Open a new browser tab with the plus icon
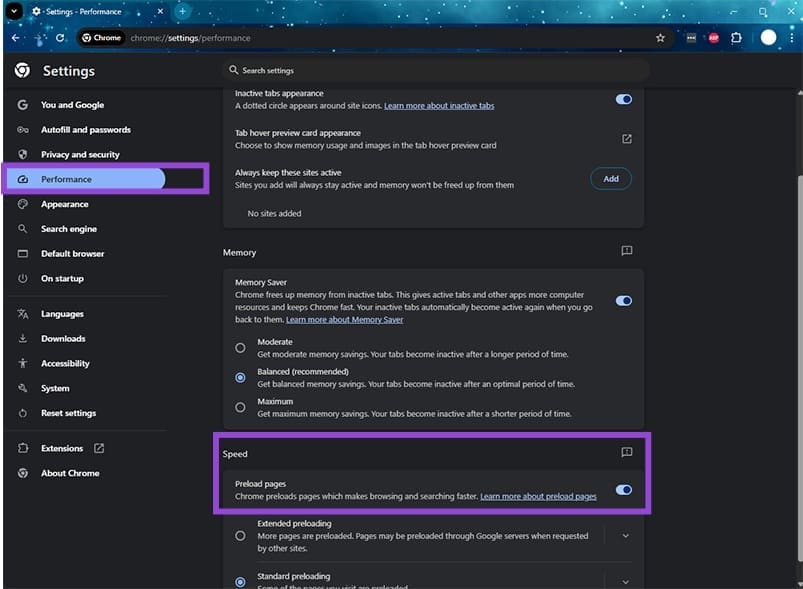The height and width of the screenshot is (589, 803). pos(180,11)
